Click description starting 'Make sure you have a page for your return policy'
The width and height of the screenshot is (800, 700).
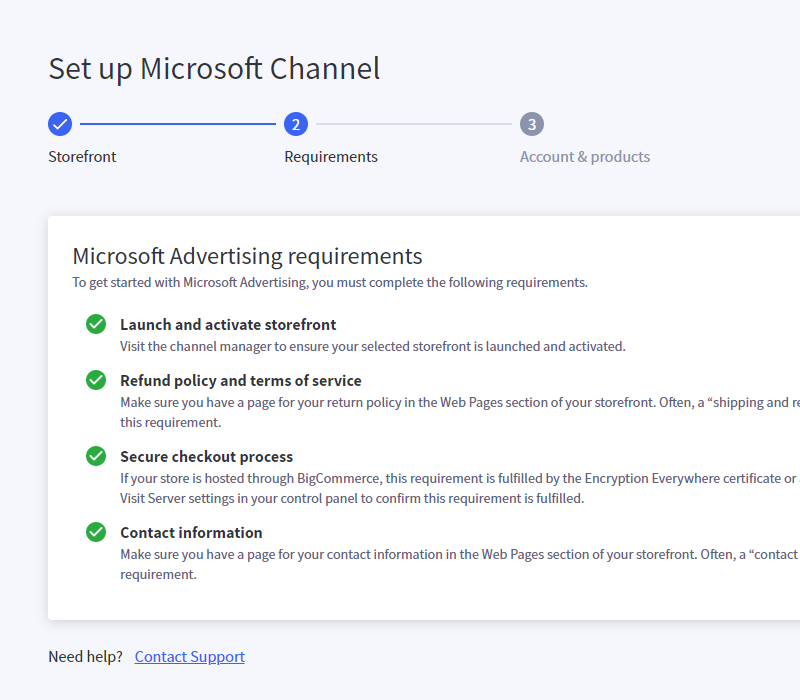tap(460, 412)
